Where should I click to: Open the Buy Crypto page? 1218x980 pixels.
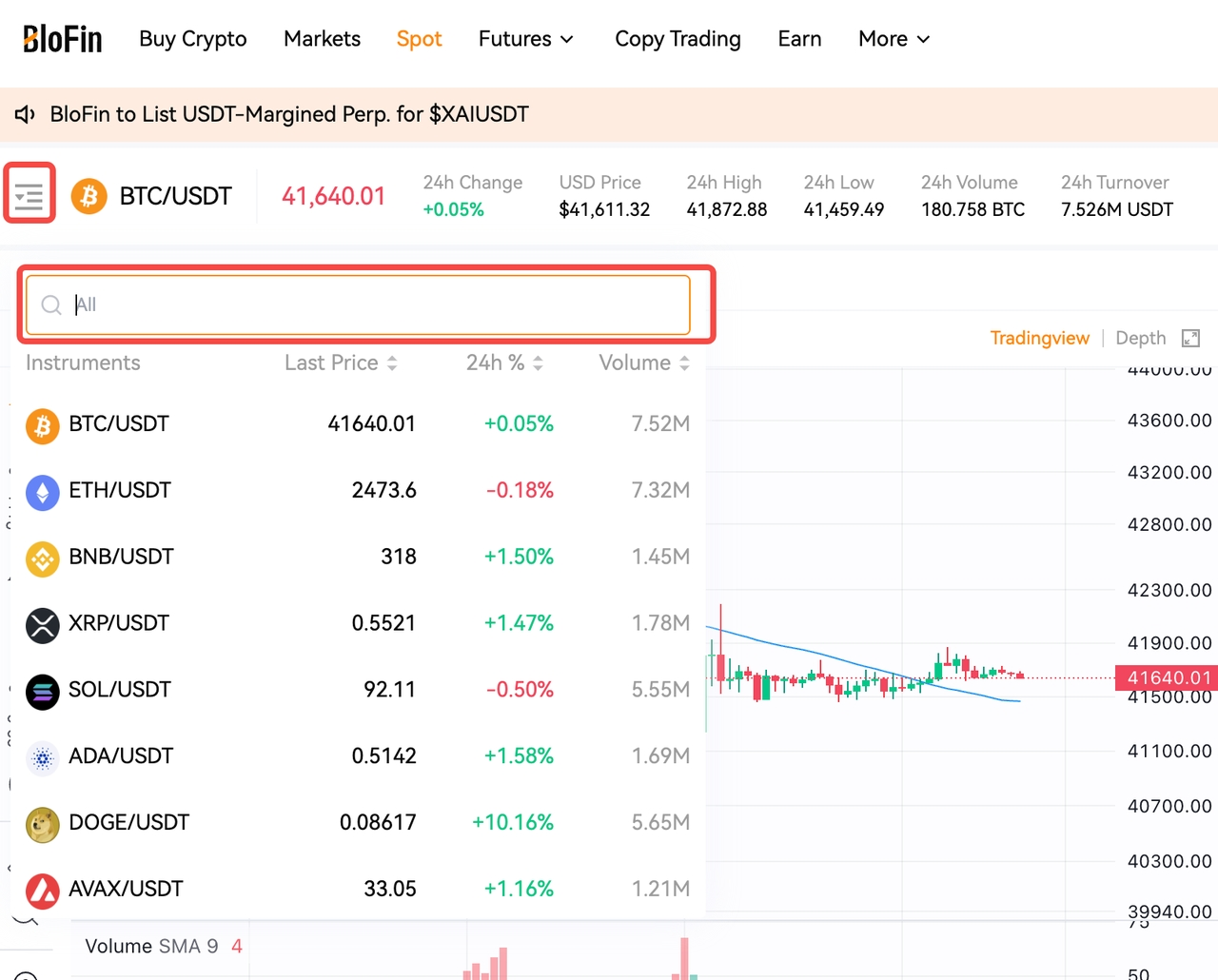tap(193, 39)
